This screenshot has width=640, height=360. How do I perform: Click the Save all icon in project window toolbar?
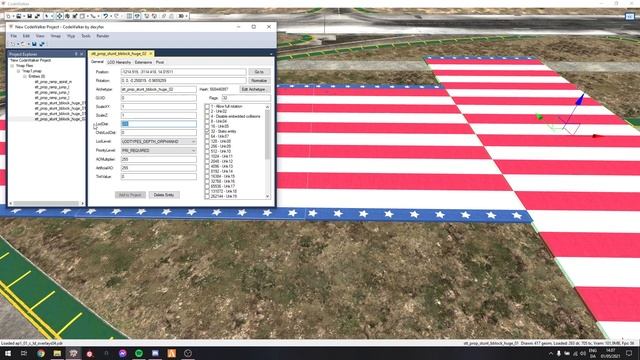(x=42, y=44)
